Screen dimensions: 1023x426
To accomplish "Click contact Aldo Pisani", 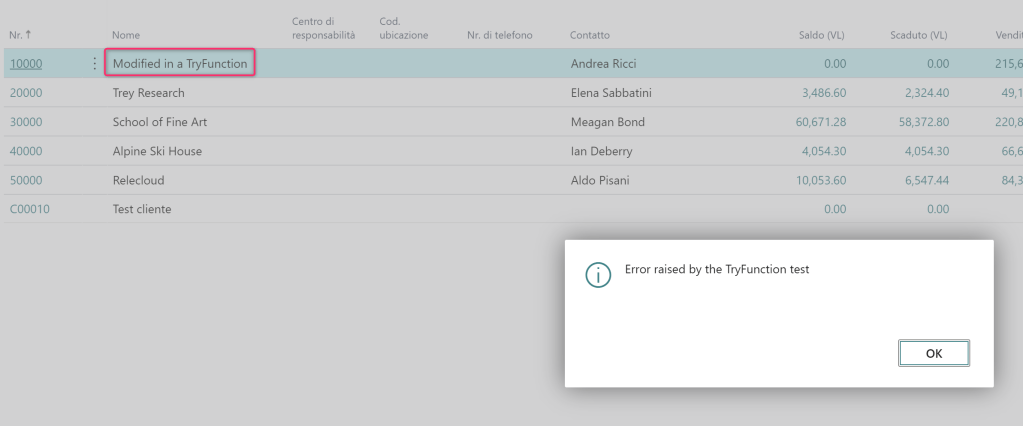I will [604, 180].
